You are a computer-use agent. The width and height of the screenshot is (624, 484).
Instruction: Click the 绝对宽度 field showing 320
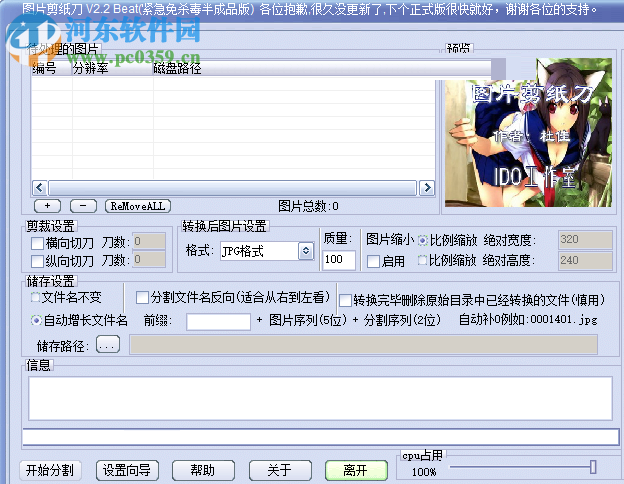(x=585, y=240)
